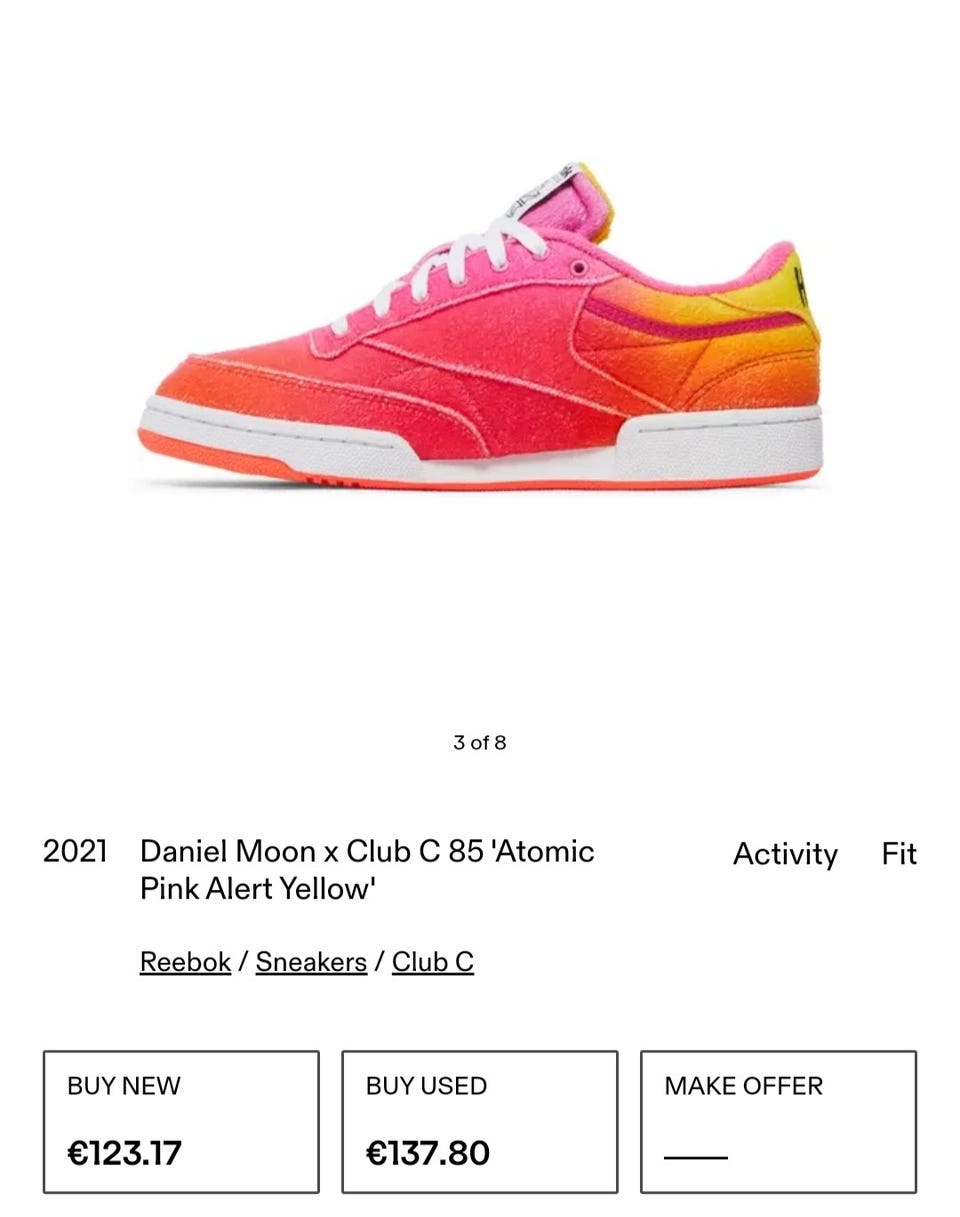Open the Sneakers category link
This screenshot has height=1217, width=960.
311,962
